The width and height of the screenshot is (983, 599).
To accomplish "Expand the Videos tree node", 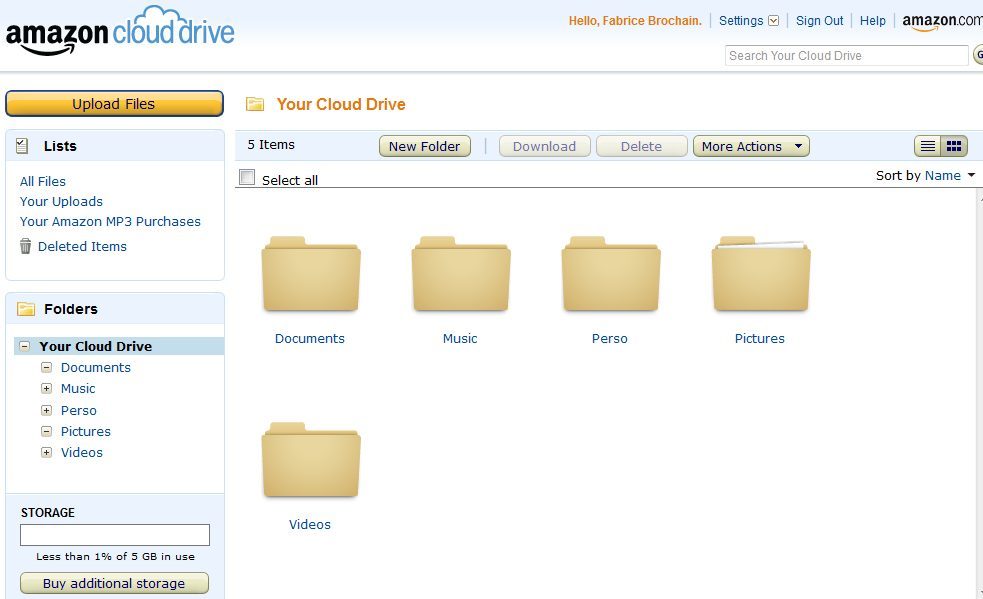I will [46, 453].
